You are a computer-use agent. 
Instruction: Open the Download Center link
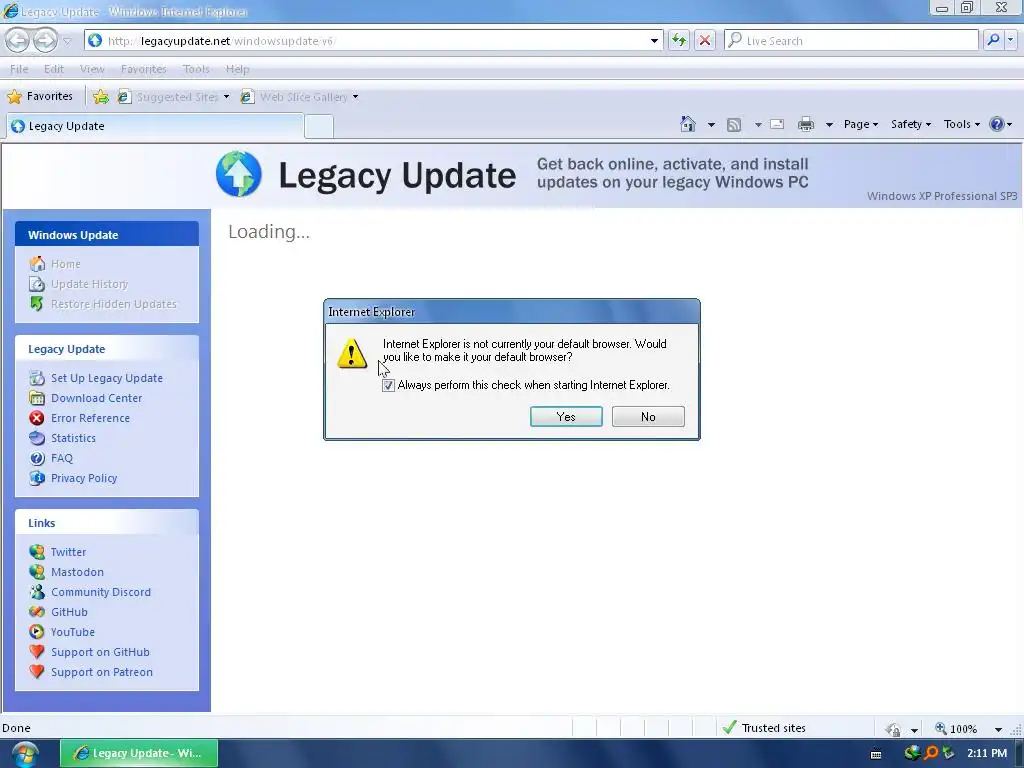(97, 398)
